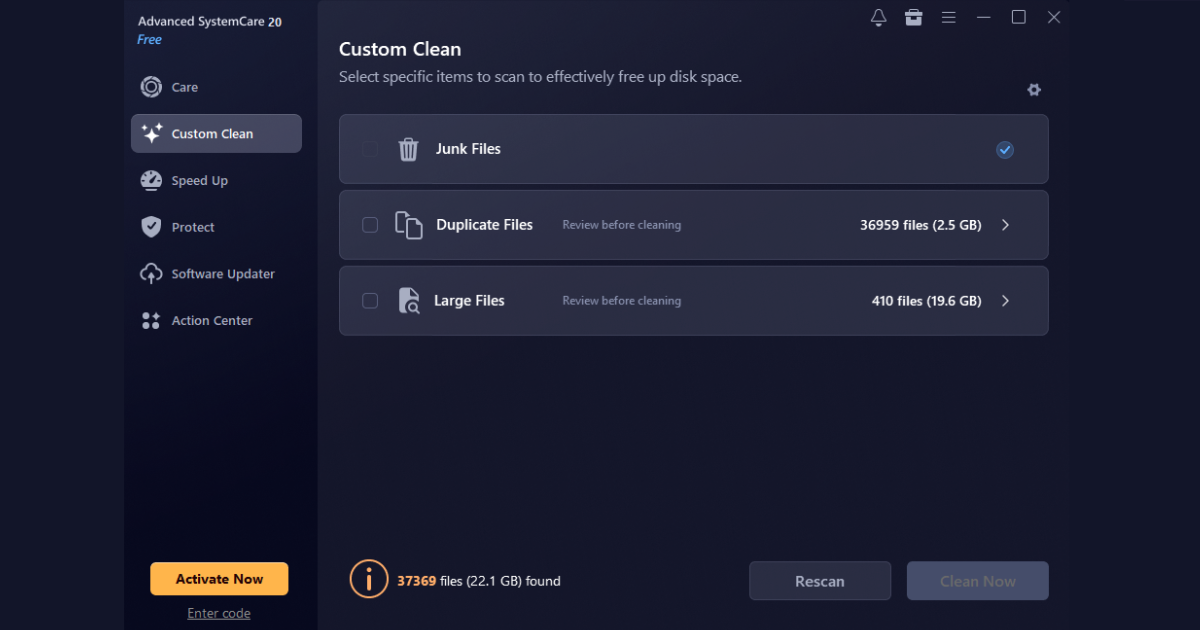Tick the Duplicate Files checkbox
This screenshot has height=630, width=1200.
tap(370, 225)
